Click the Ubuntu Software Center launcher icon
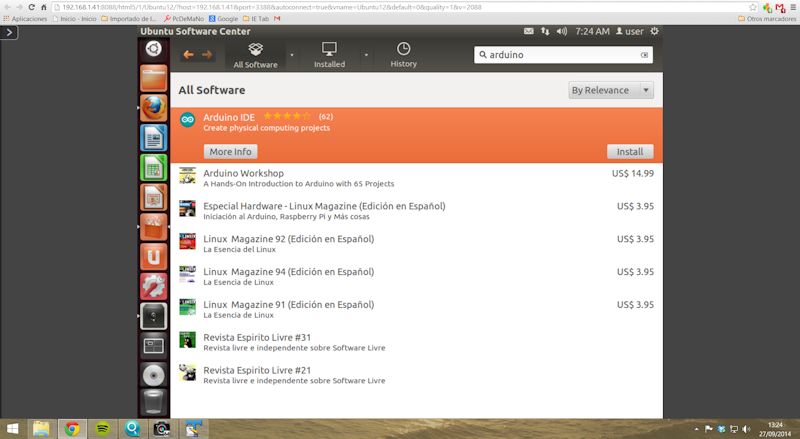This screenshot has height=439, width=800. point(154,227)
